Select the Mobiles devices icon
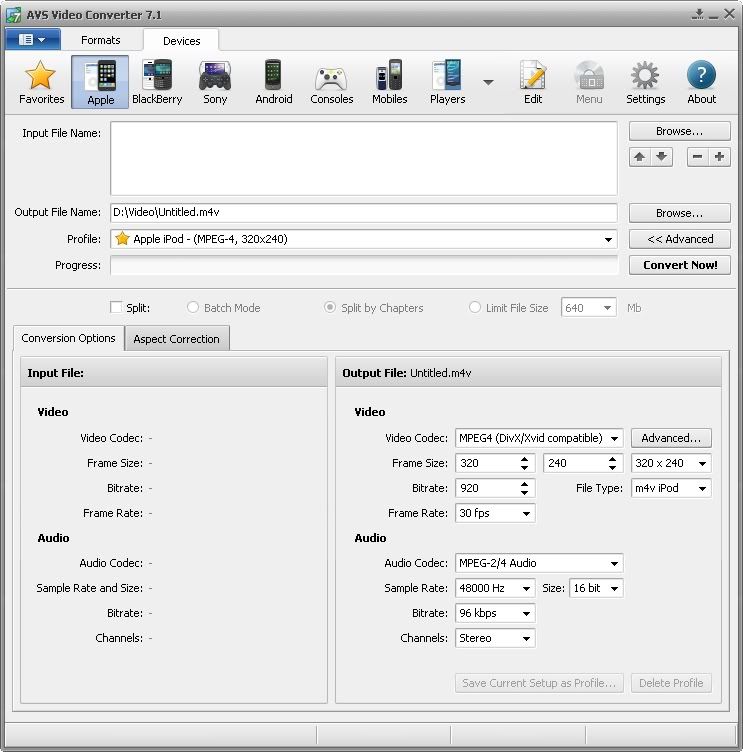 pos(389,82)
